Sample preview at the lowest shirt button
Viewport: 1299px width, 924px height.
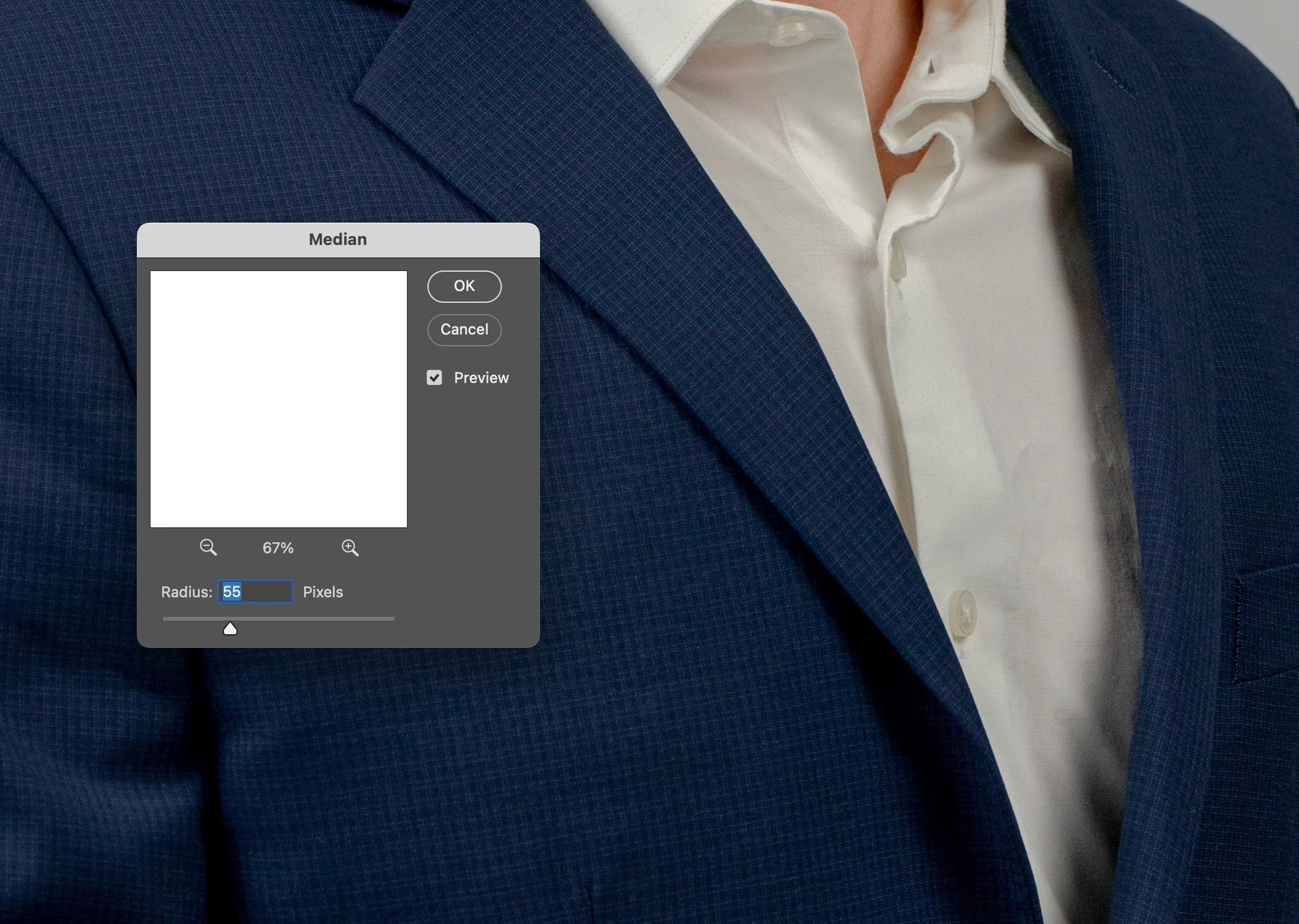click(x=963, y=612)
